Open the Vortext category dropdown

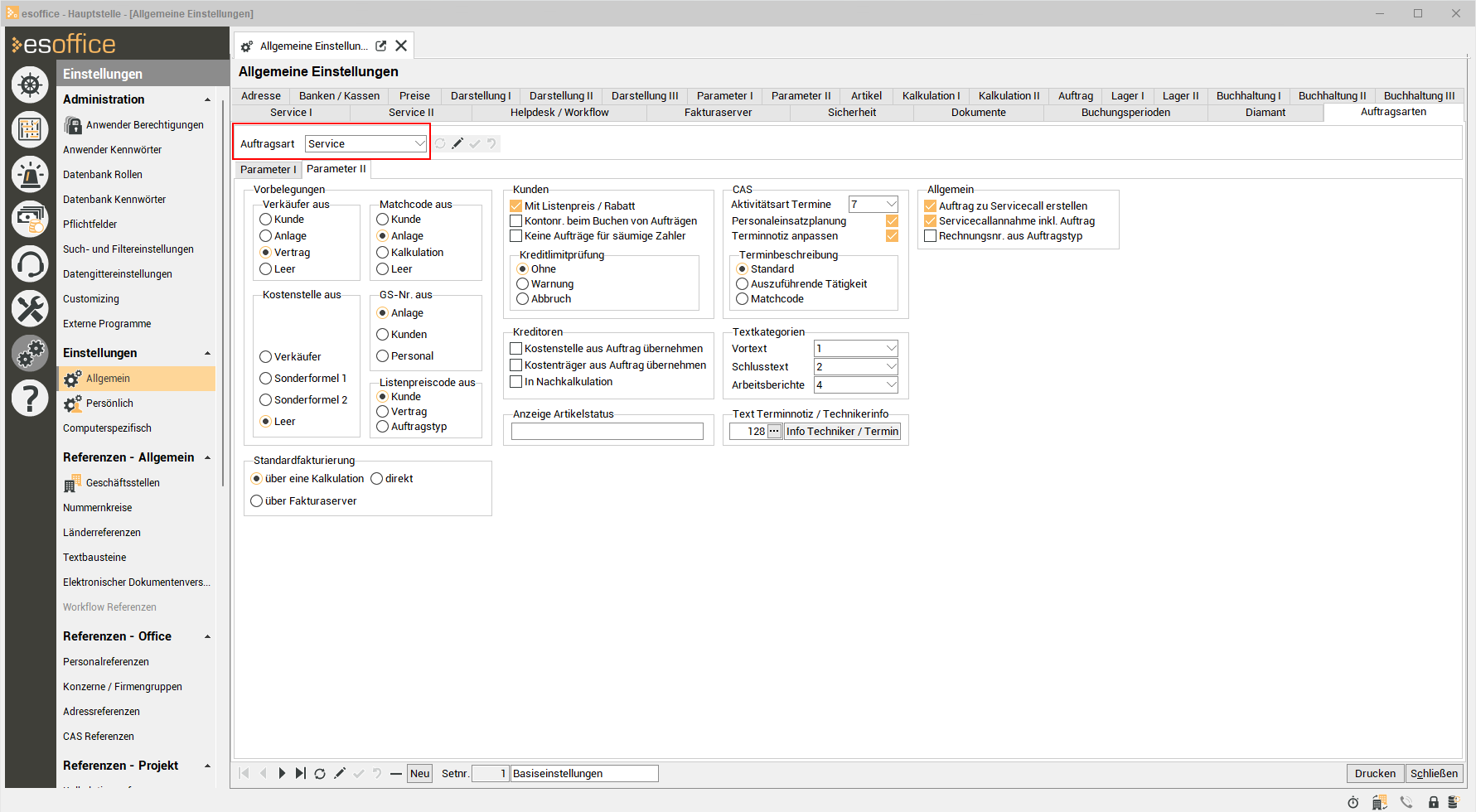pos(891,349)
